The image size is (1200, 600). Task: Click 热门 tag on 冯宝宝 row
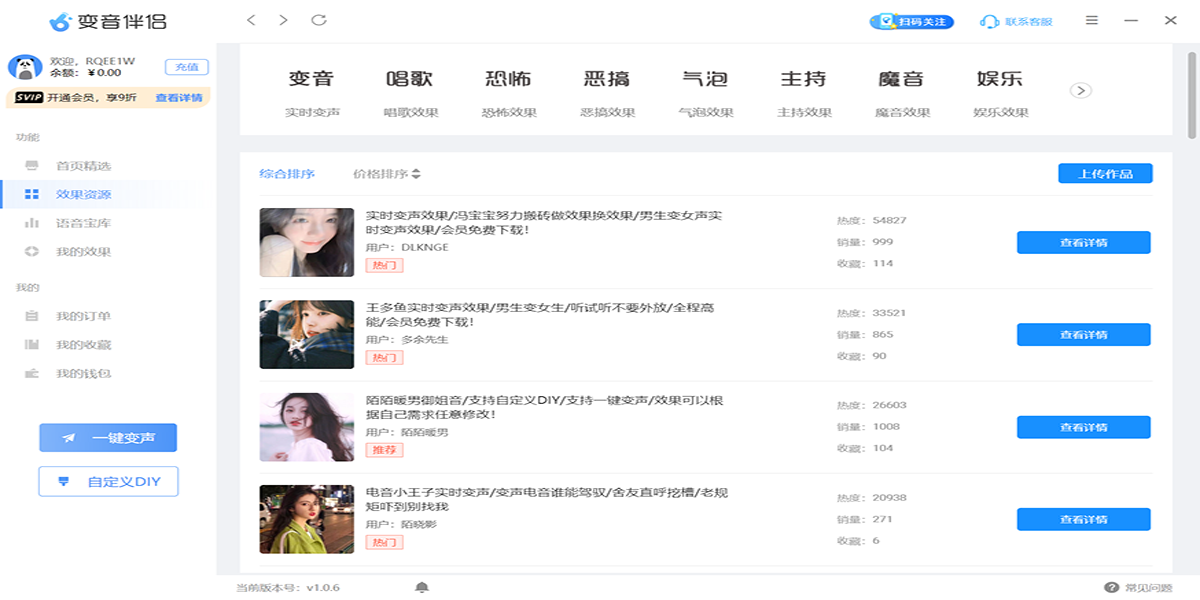(x=384, y=265)
